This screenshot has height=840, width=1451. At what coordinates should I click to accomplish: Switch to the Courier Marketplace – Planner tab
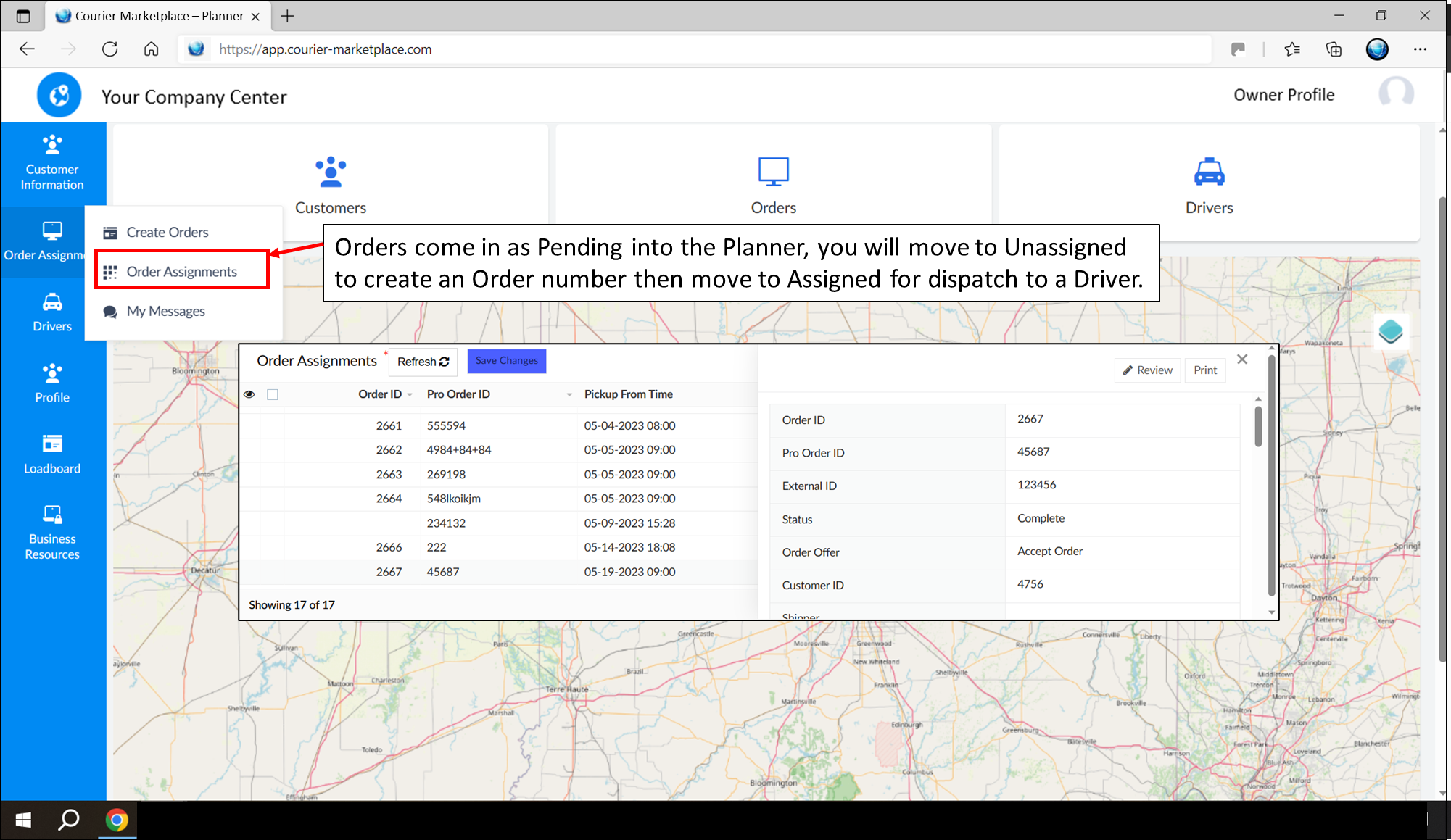[x=160, y=16]
